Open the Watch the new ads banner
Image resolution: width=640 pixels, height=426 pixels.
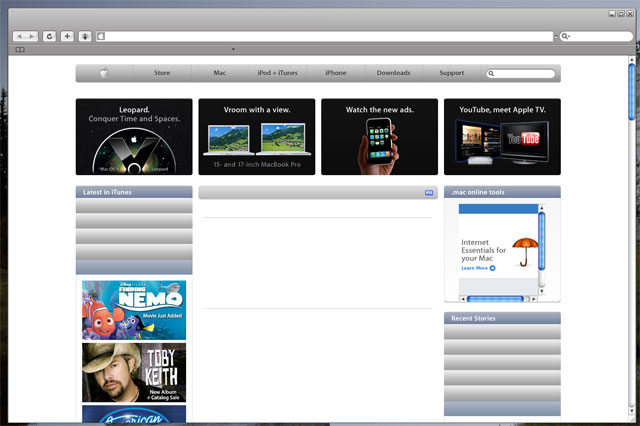coord(380,137)
